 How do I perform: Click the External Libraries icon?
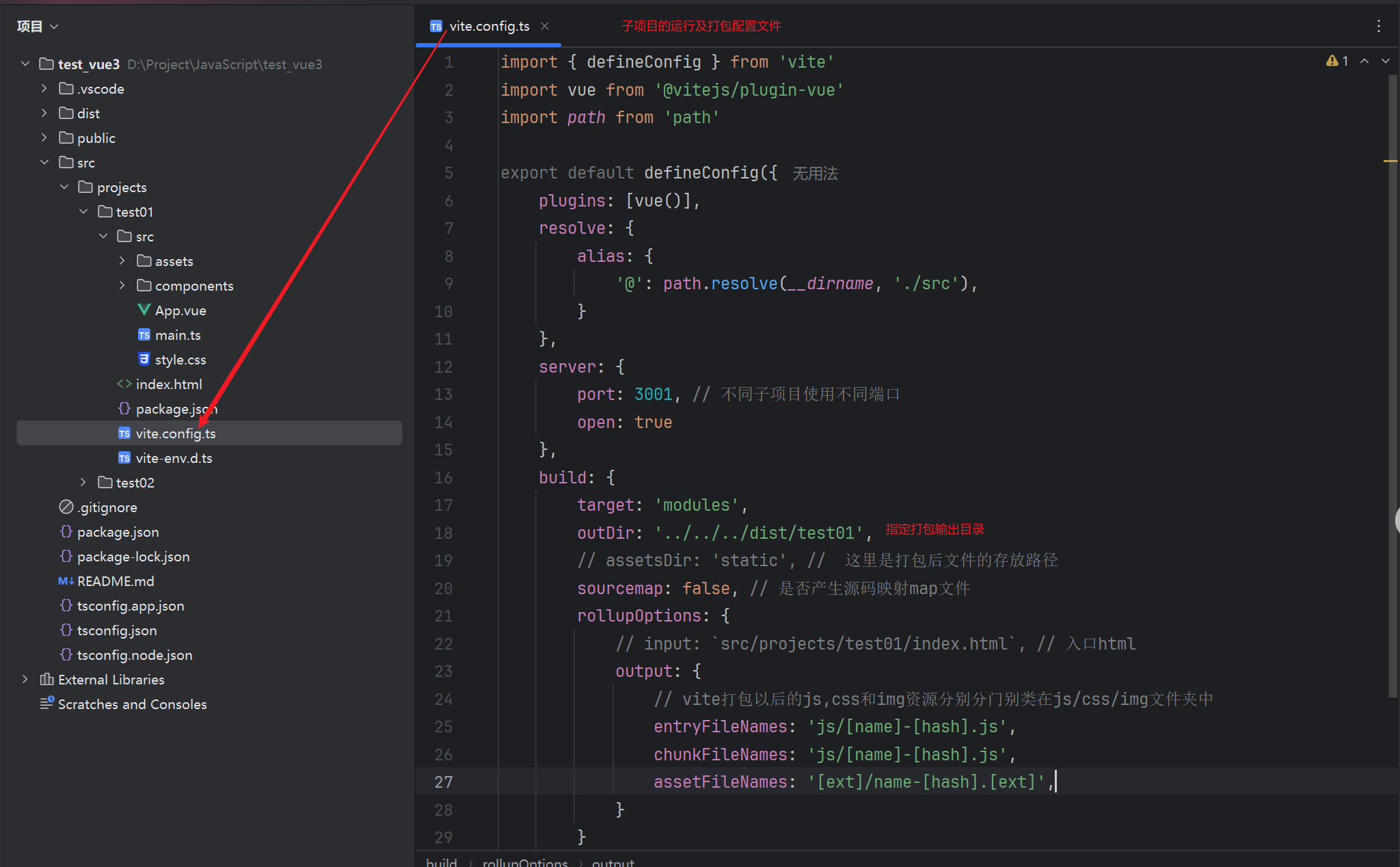46,679
